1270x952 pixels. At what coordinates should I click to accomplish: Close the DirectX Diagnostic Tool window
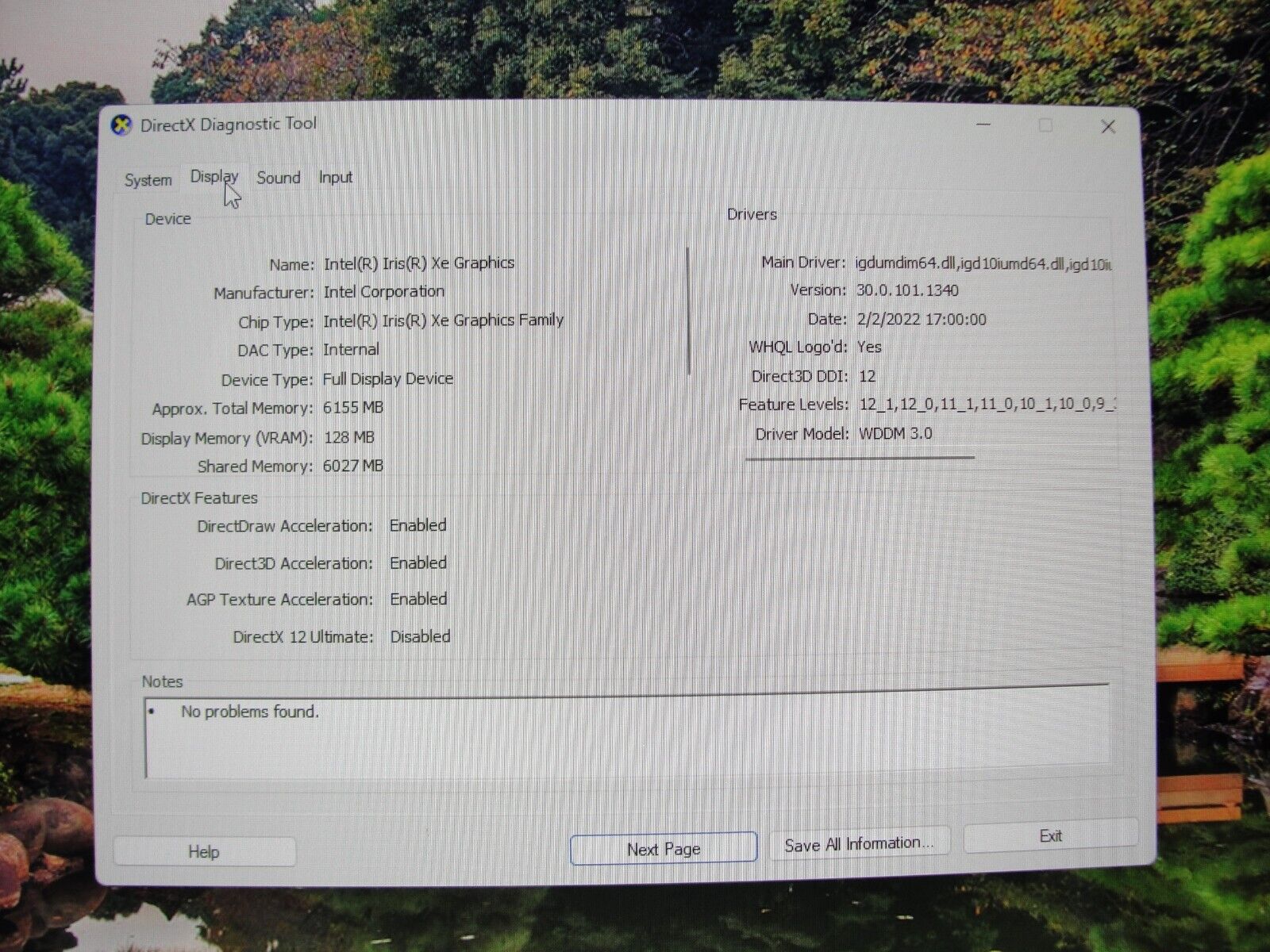[1108, 127]
